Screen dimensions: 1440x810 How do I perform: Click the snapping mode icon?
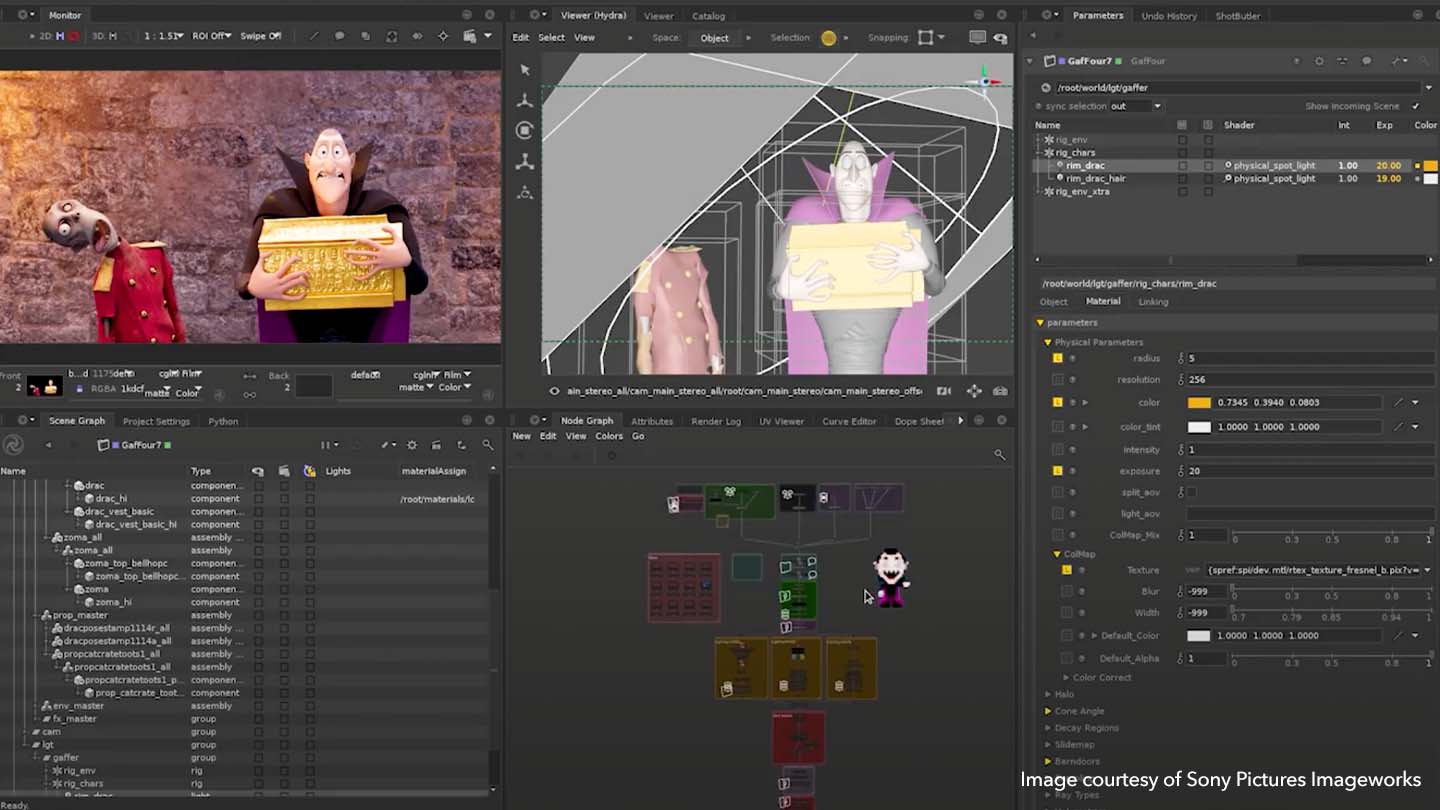[x=926, y=38]
